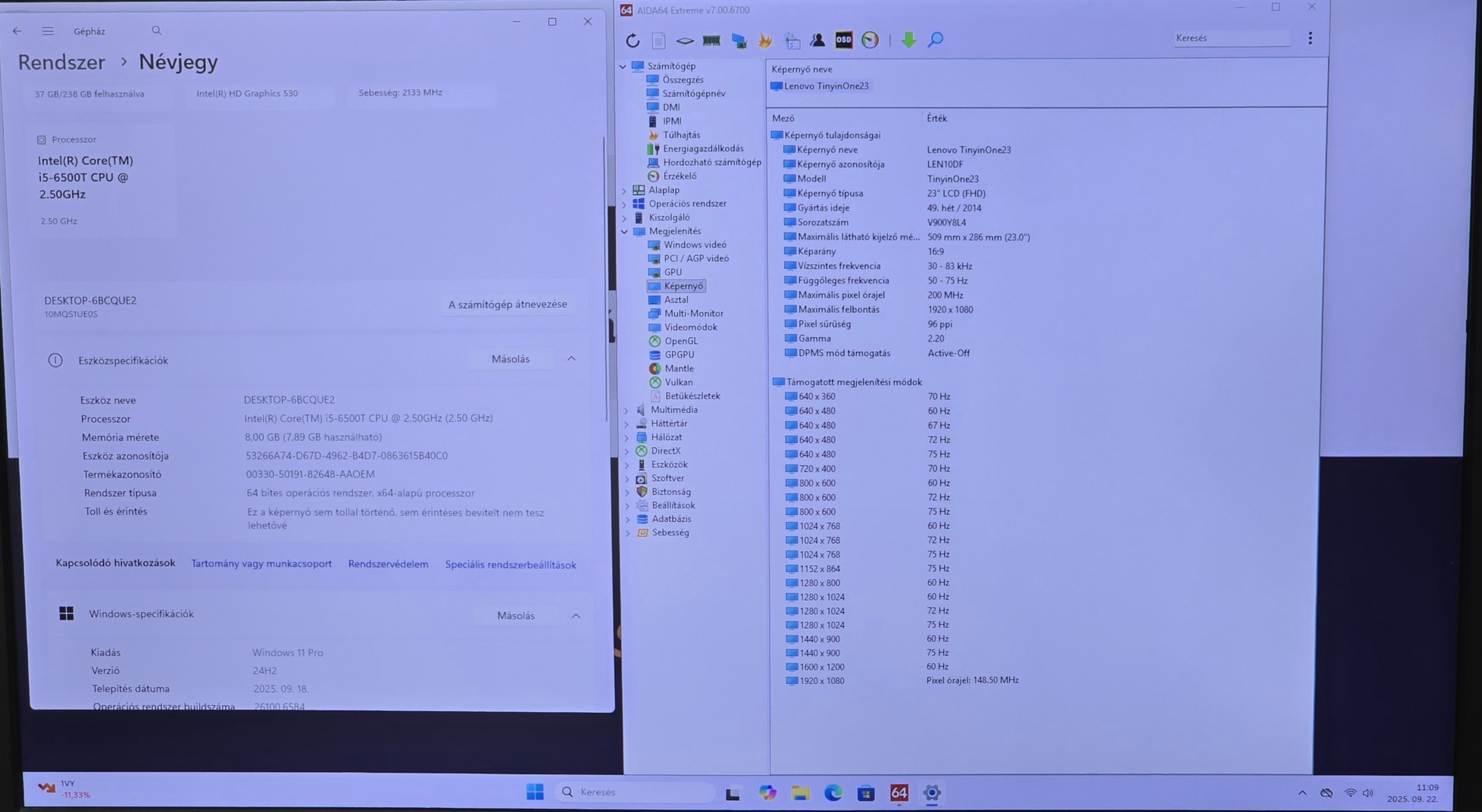Launch Copilot from the taskbar
The height and width of the screenshot is (812, 1482).
(768, 792)
